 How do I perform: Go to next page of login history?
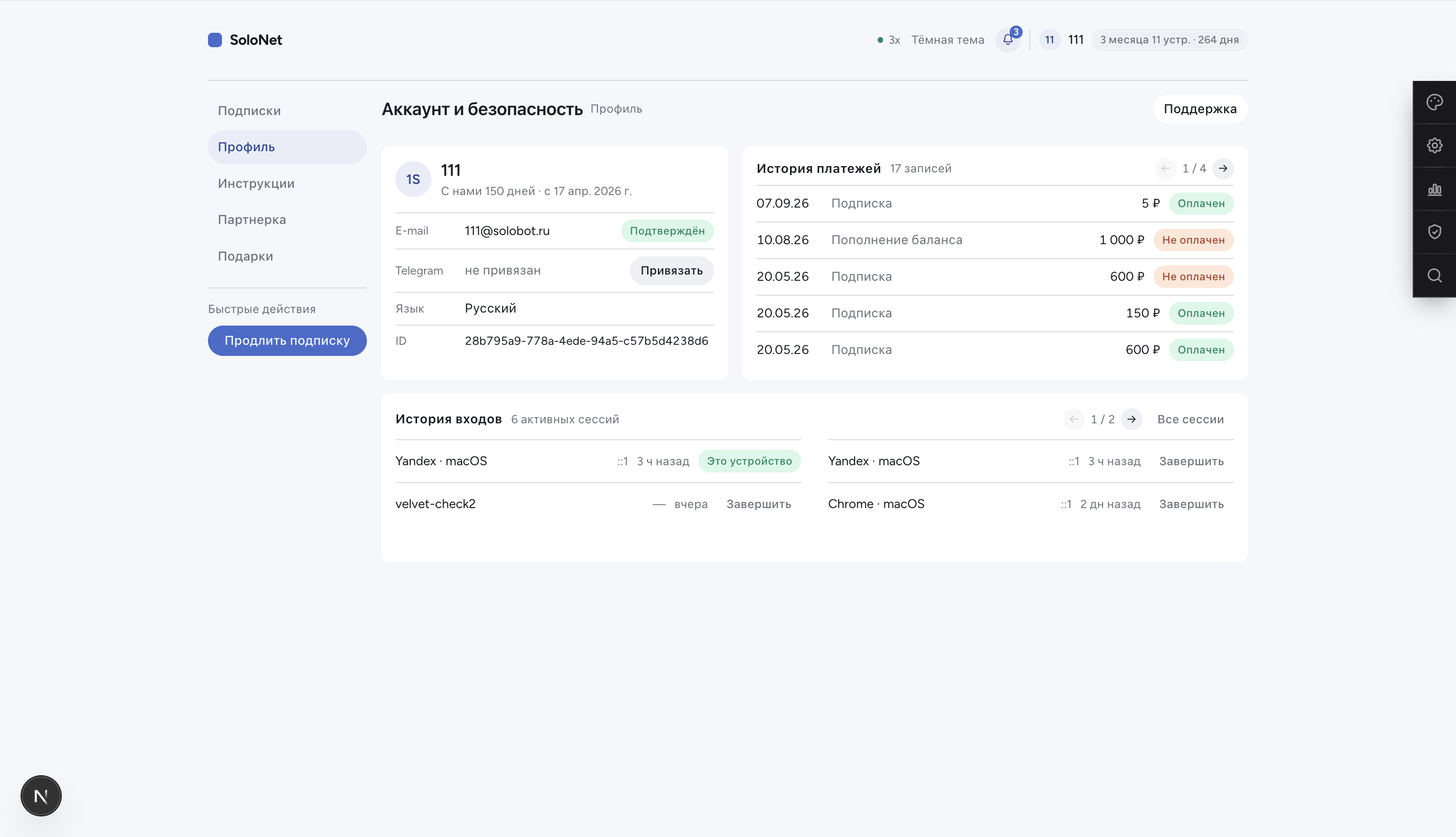click(x=1131, y=419)
